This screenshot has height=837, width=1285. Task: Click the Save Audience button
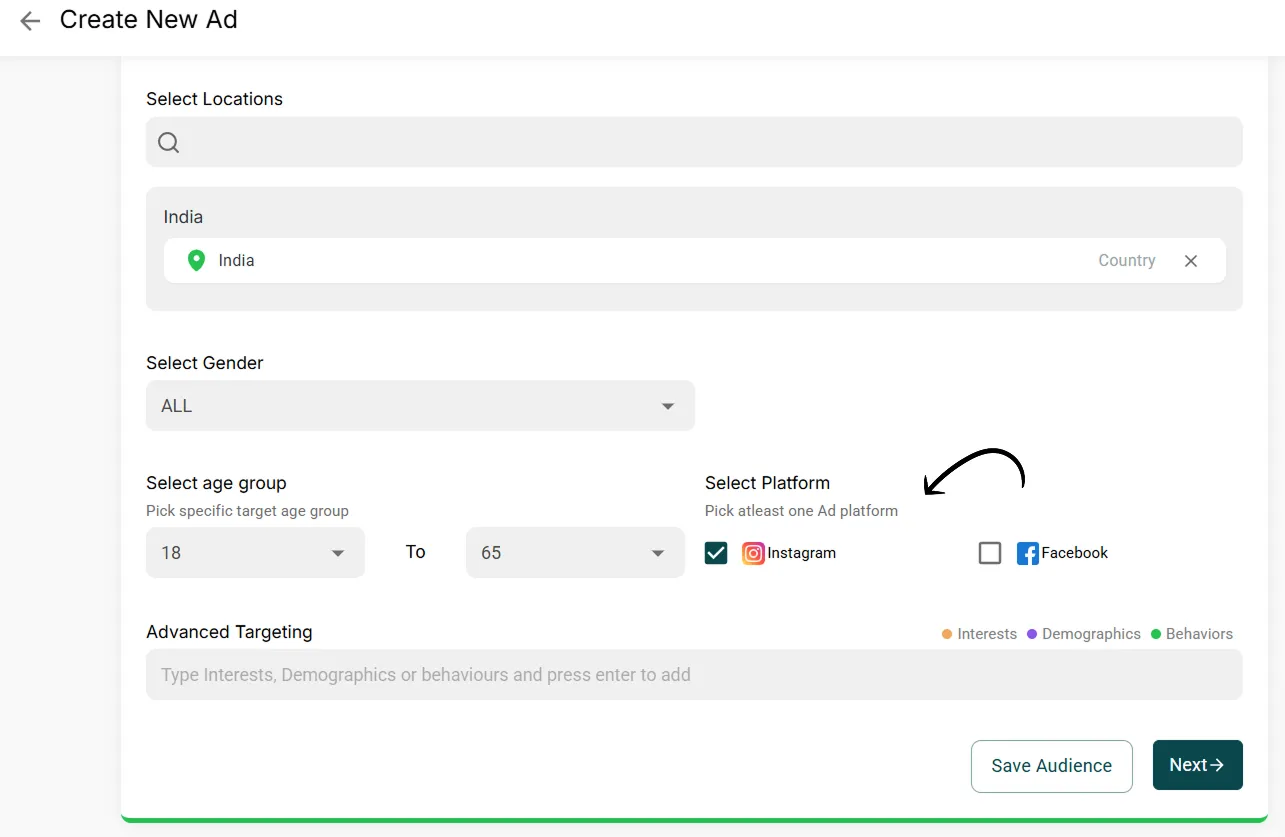1051,765
